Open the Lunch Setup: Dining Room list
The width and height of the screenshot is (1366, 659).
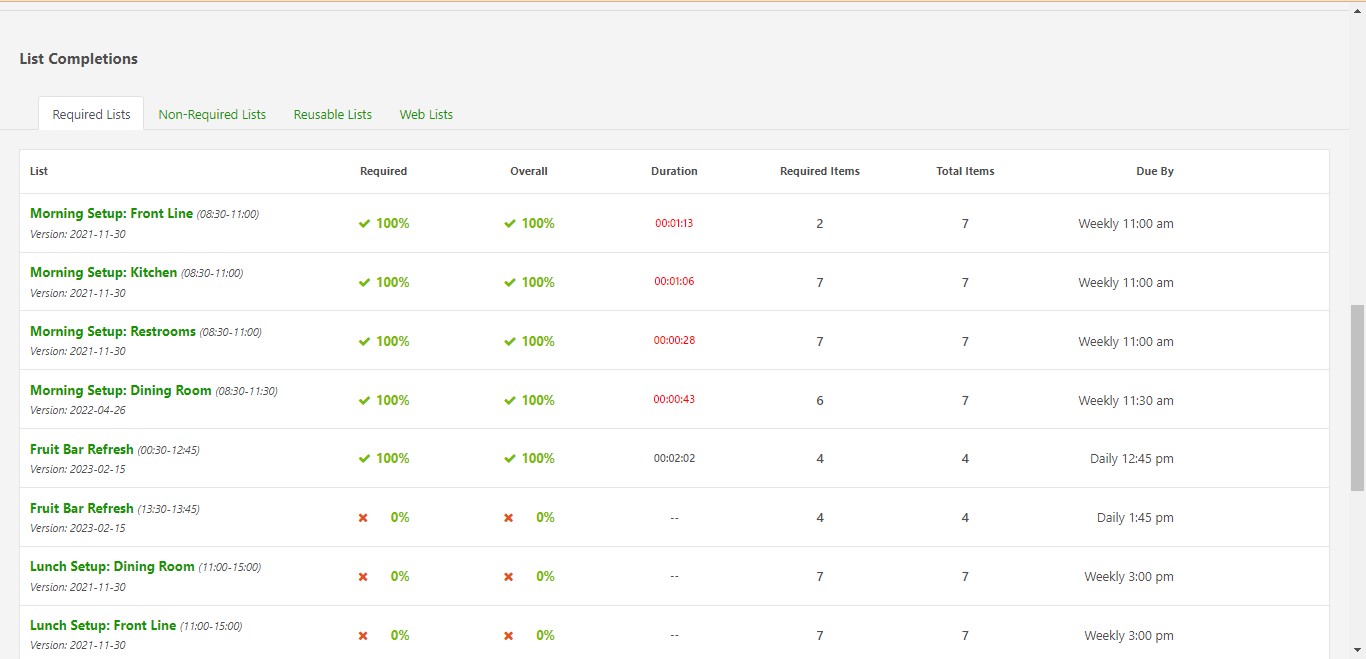[x=113, y=566]
